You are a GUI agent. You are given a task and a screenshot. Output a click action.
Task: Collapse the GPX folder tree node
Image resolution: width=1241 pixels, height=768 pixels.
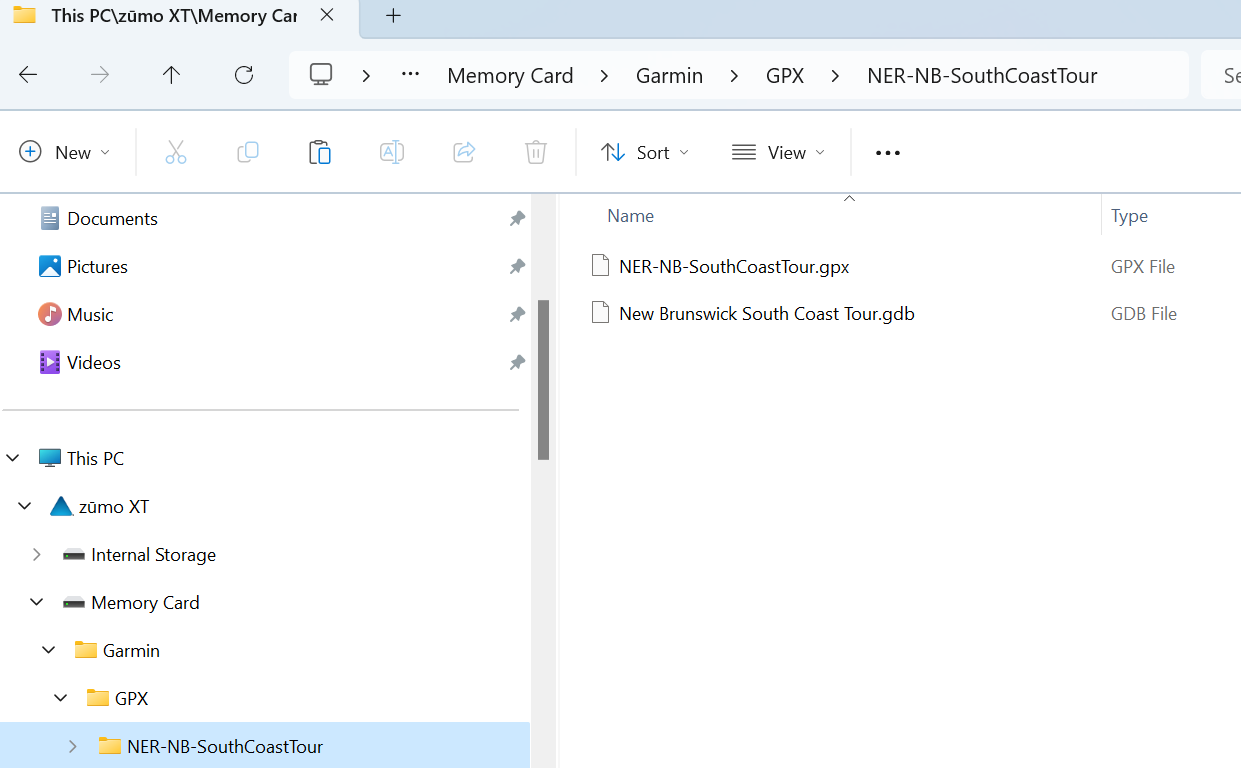[61, 698]
